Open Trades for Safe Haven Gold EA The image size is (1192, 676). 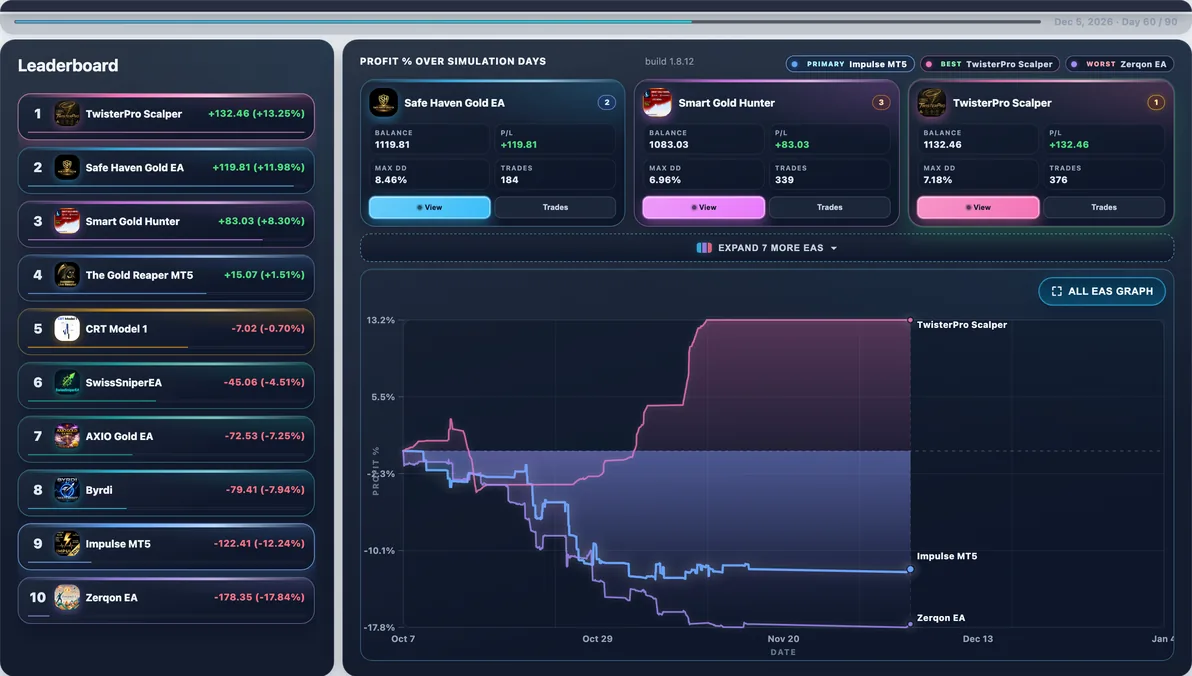click(x=556, y=208)
